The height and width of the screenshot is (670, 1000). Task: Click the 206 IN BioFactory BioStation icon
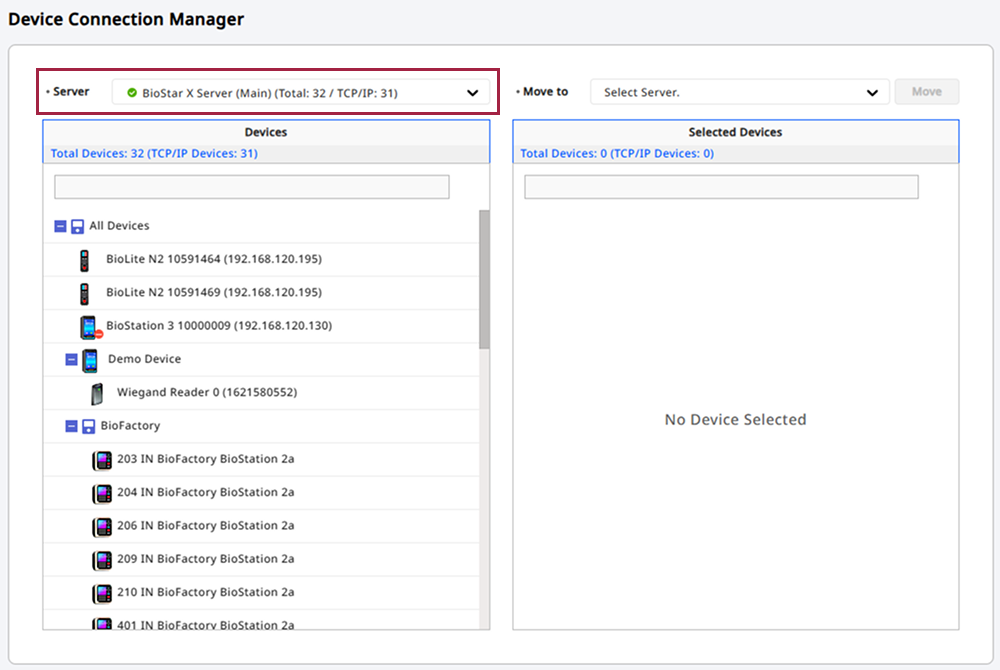click(102, 526)
